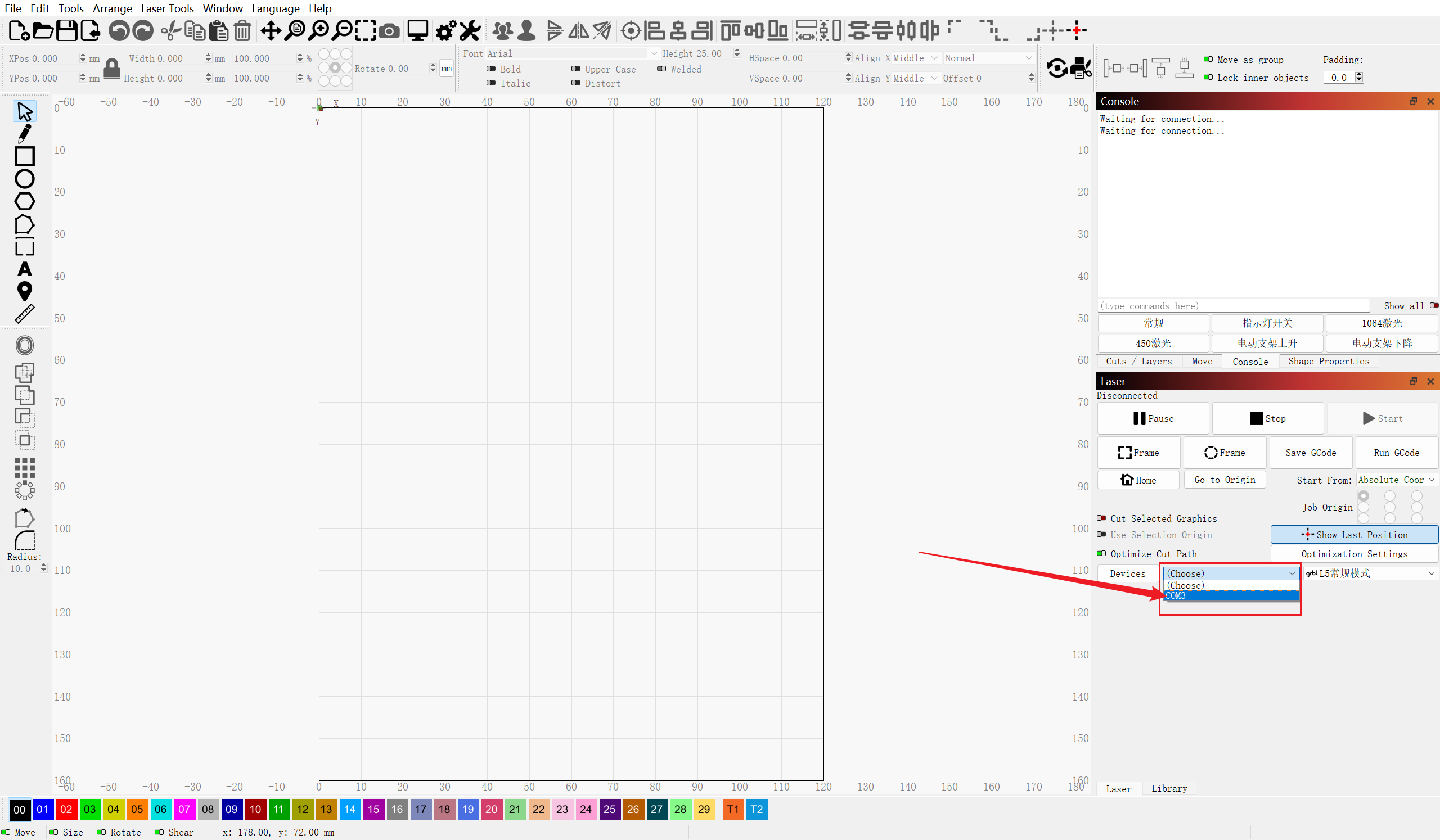
Task: Open the Language menu
Action: (276, 8)
